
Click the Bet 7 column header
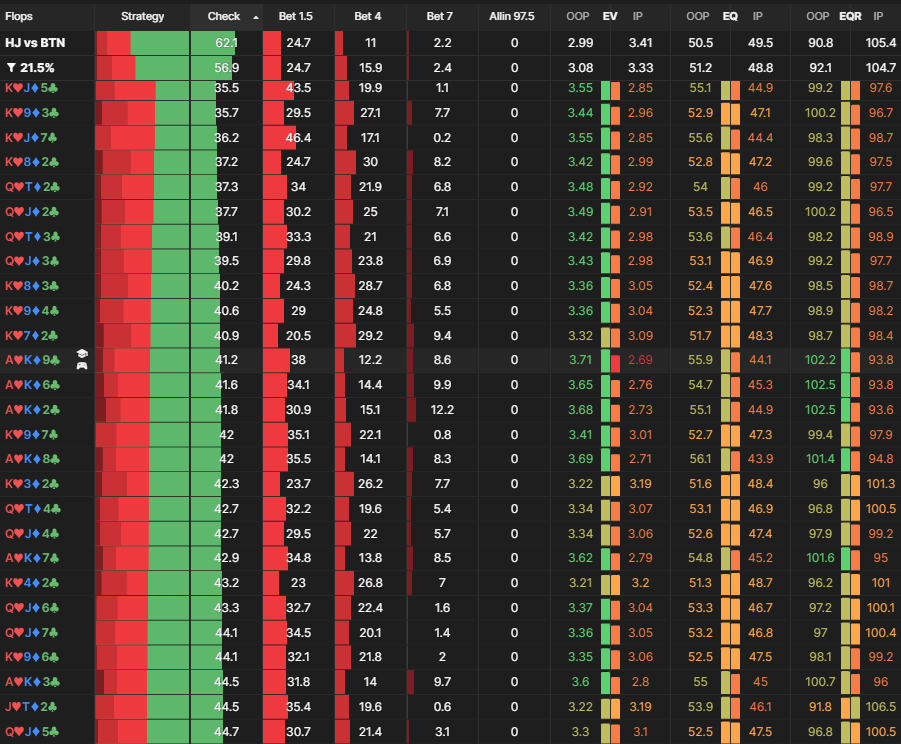(x=439, y=16)
